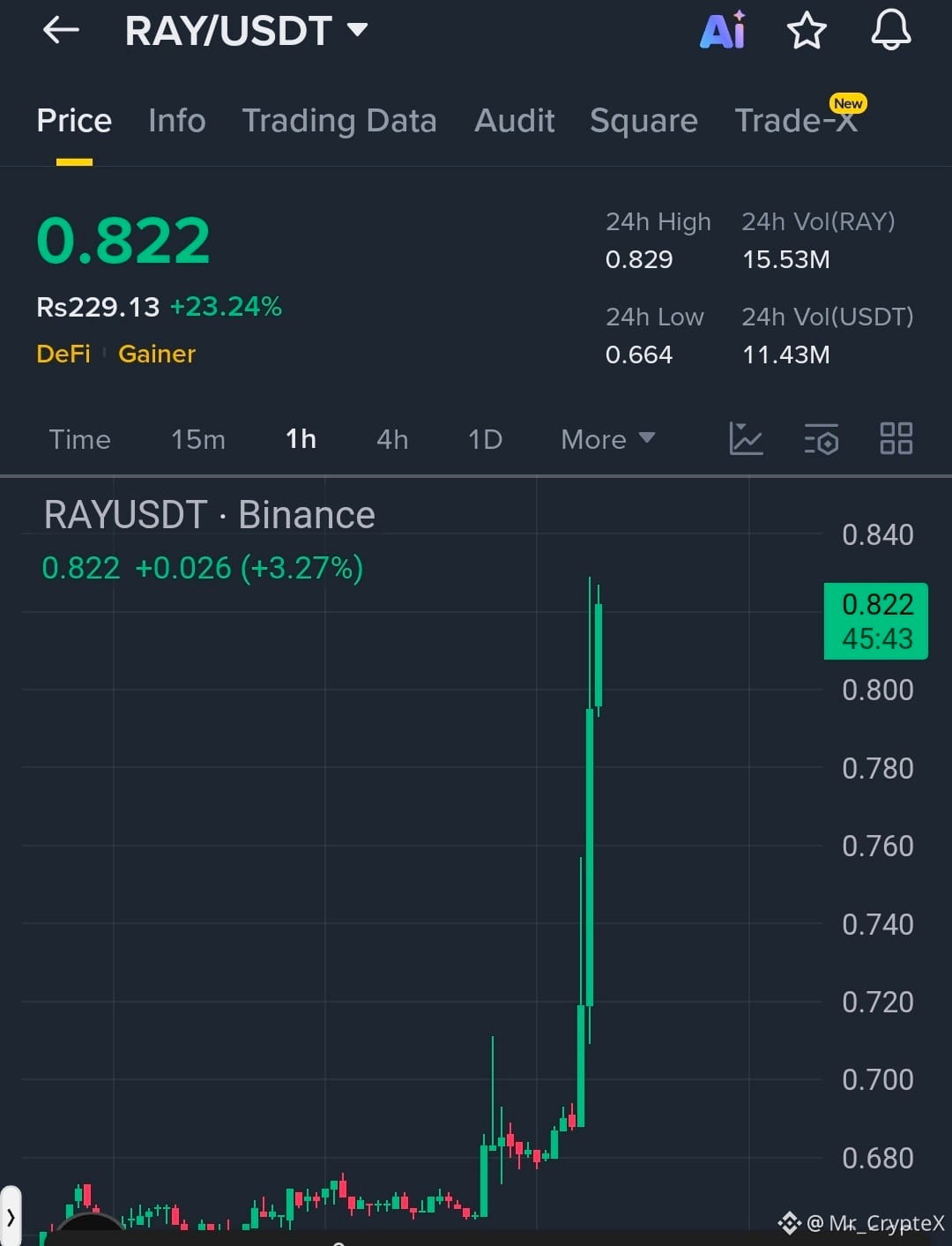Image resolution: width=952 pixels, height=1246 pixels.
Task: Tap the 24h Vol(USDT) value 11.43M
Action: [x=786, y=354]
